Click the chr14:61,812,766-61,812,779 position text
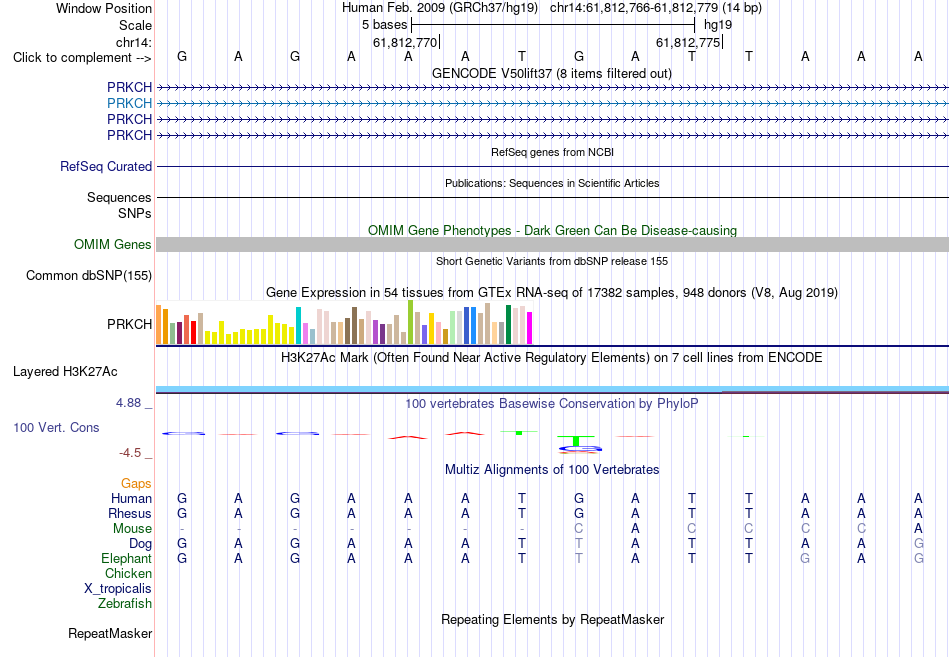This screenshot has height=657, width=950. (x=634, y=8)
